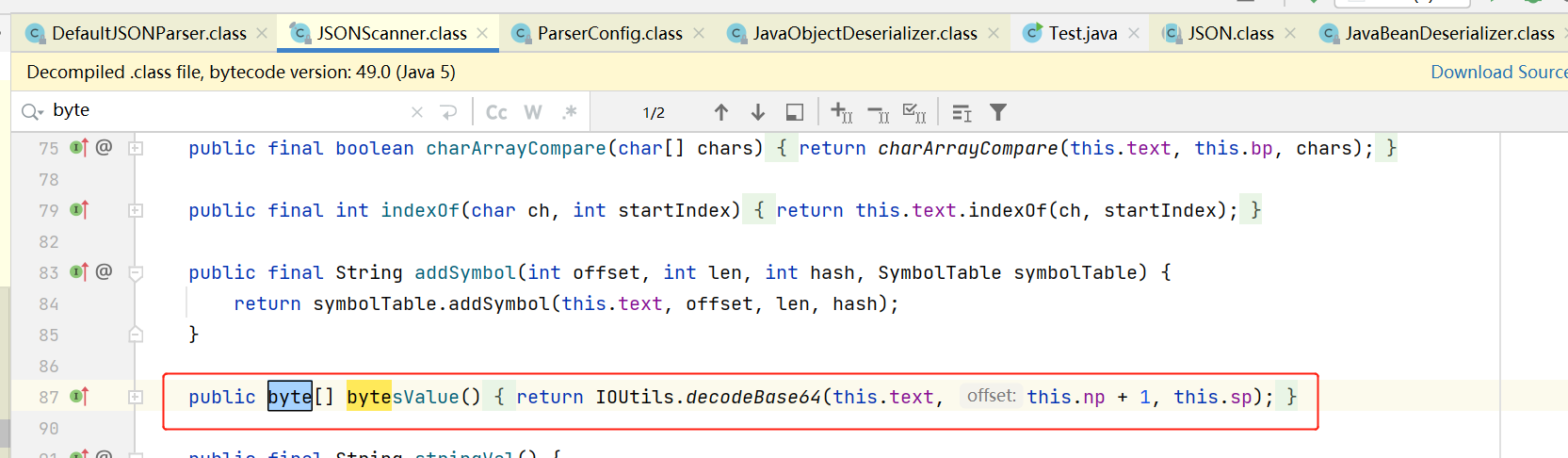
Task: Toggle Match Case option
Action: pyautogui.click(x=496, y=112)
